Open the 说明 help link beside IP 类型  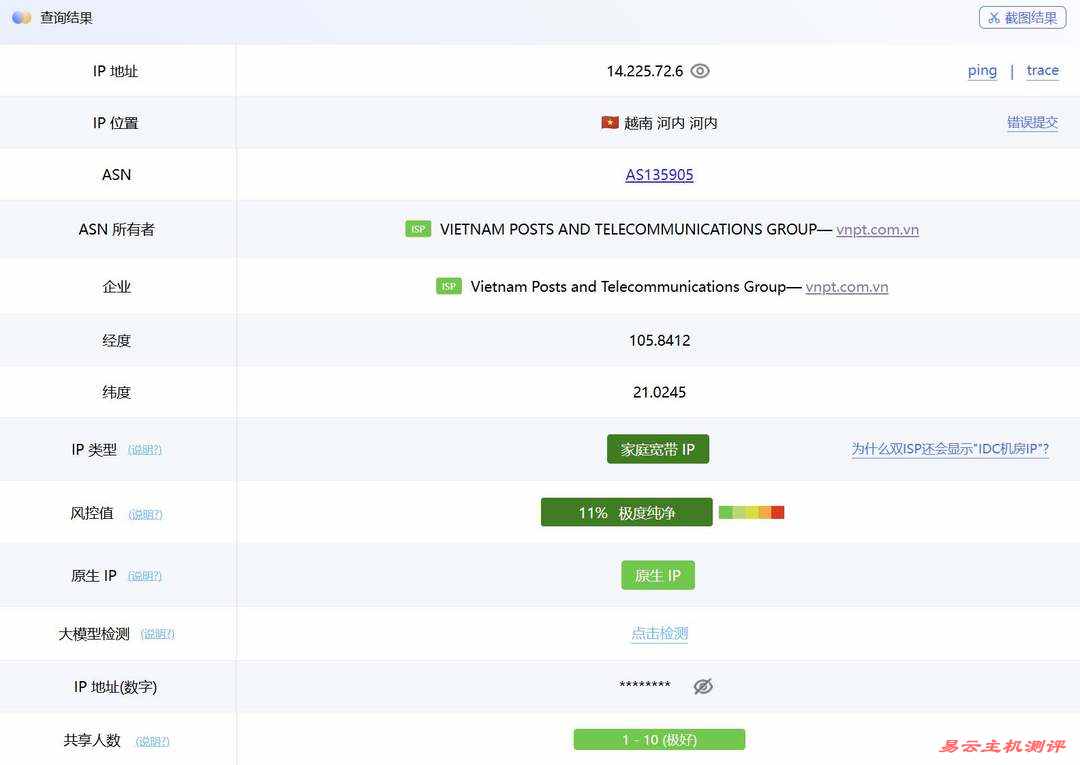145,450
